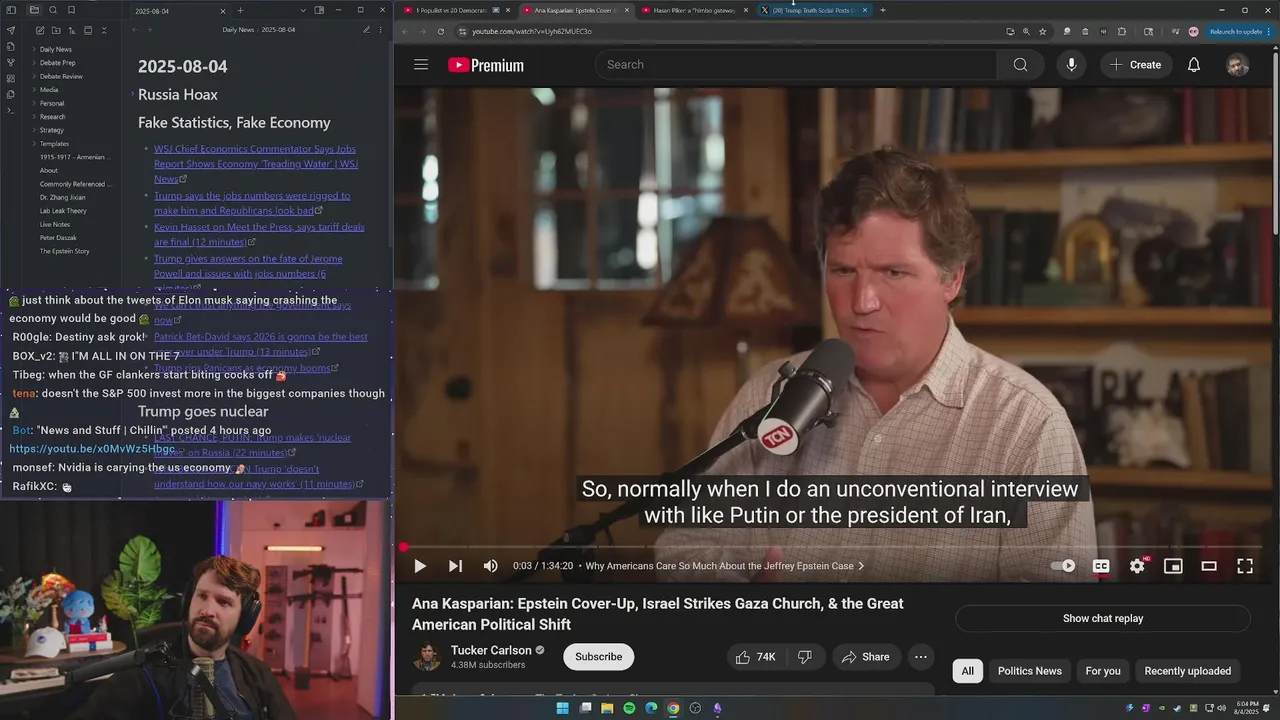Image resolution: width=1280 pixels, height=720 pixels.
Task: Open Obsidian canvas grid ribbon icon
Action: [x=11, y=78]
